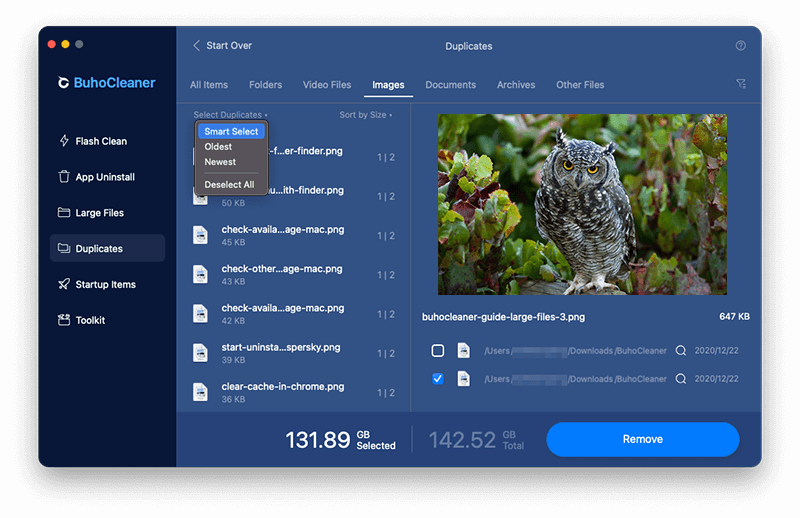
Task: Reveal the checked file path in Finder
Action: 681,379
